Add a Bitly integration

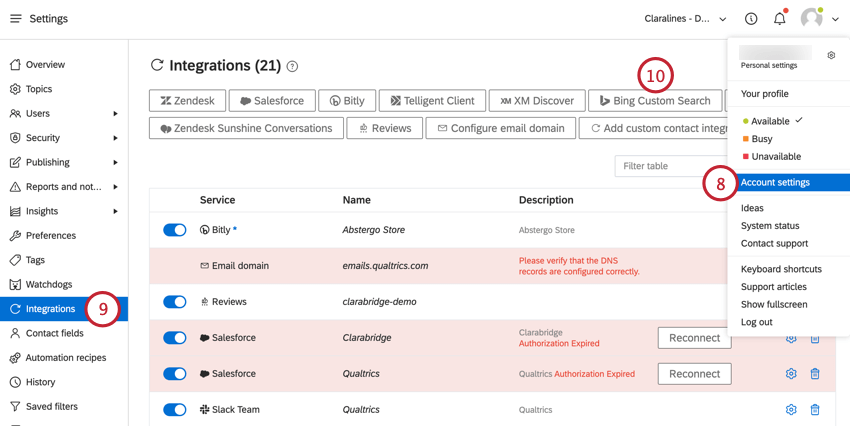[x=347, y=101]
